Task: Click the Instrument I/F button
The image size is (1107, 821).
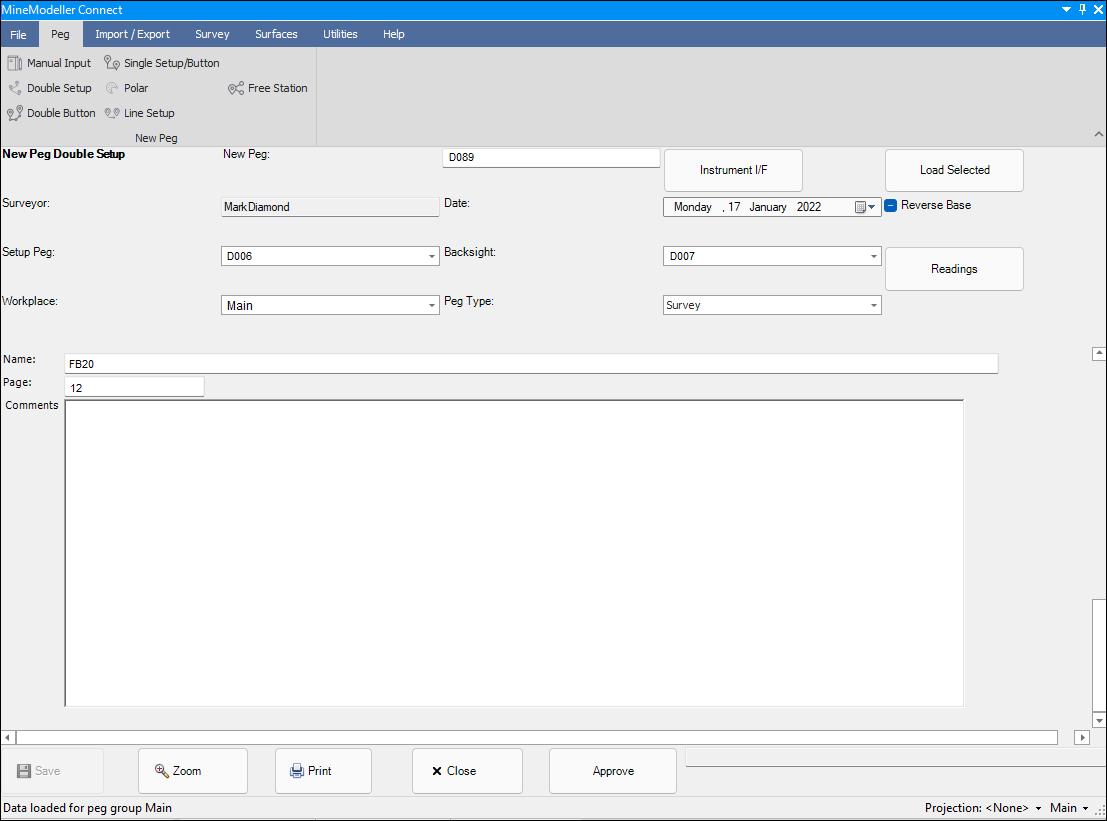Action: click(x=733, y=170)
